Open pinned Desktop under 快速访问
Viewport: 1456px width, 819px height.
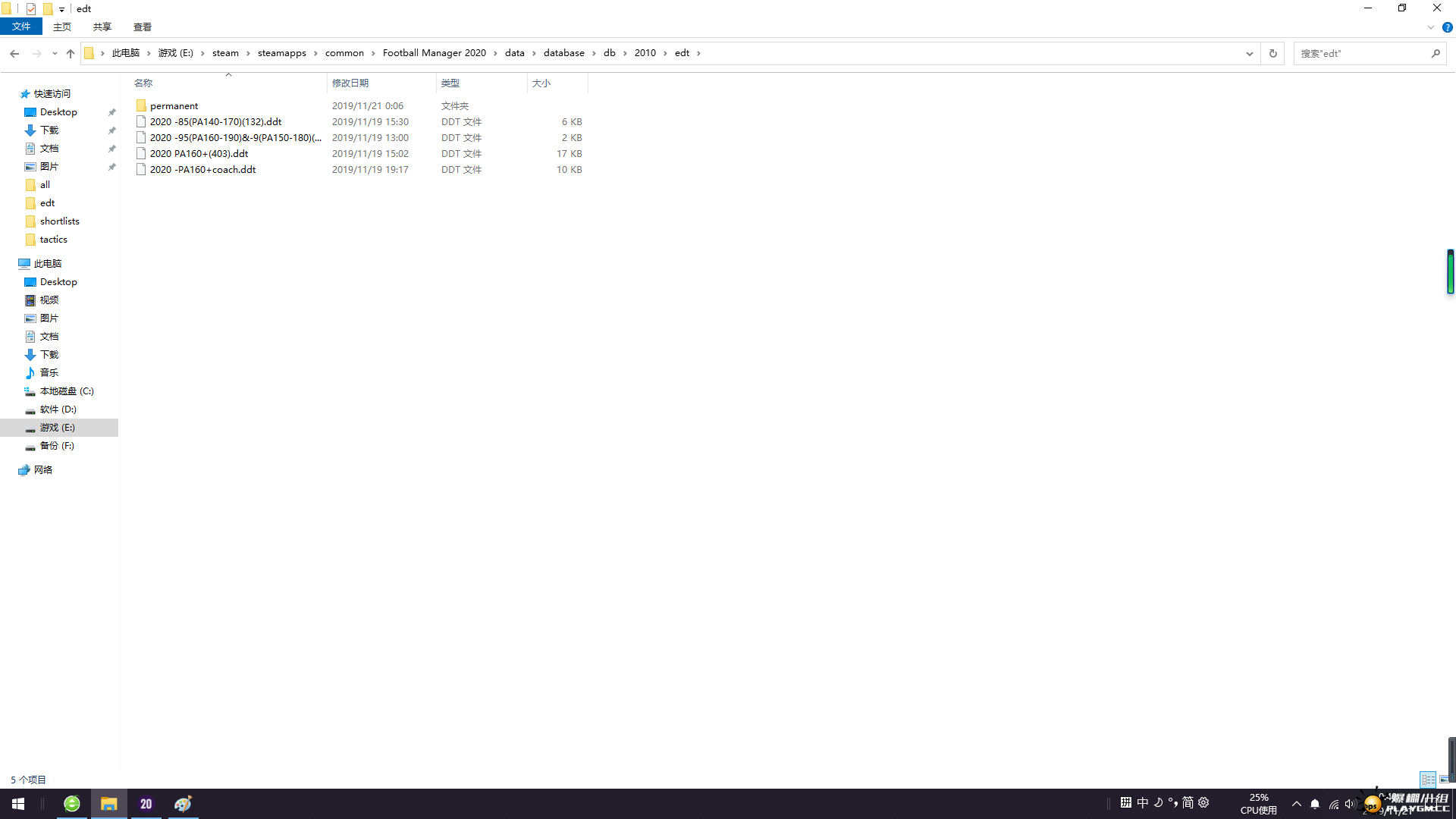click(x=58, y=112)
